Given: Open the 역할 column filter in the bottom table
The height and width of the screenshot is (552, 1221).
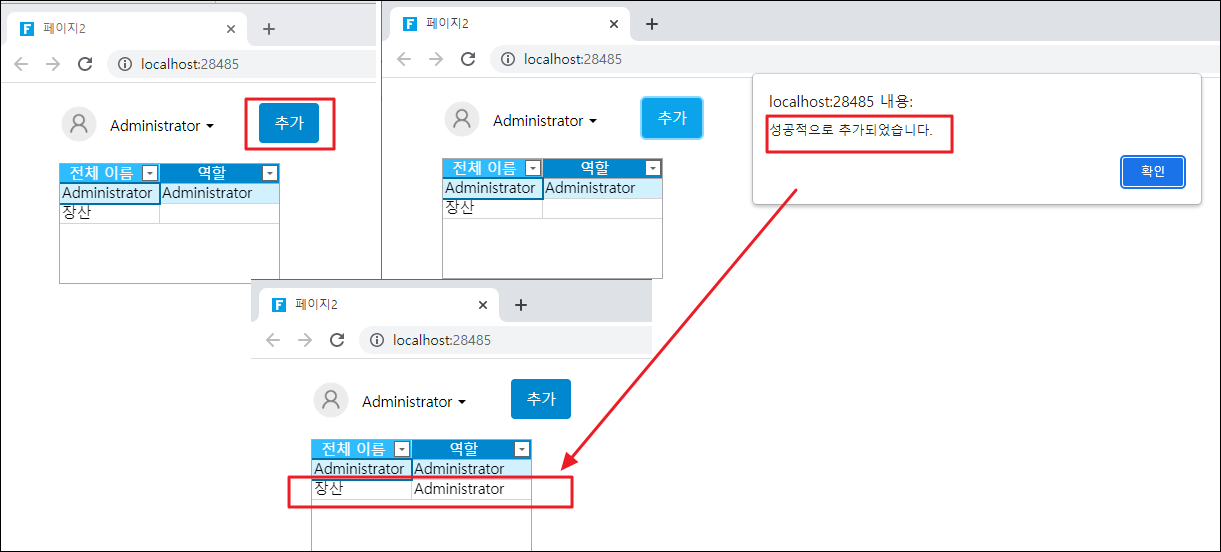Looking at the screenshot, I should click(521, 449).
